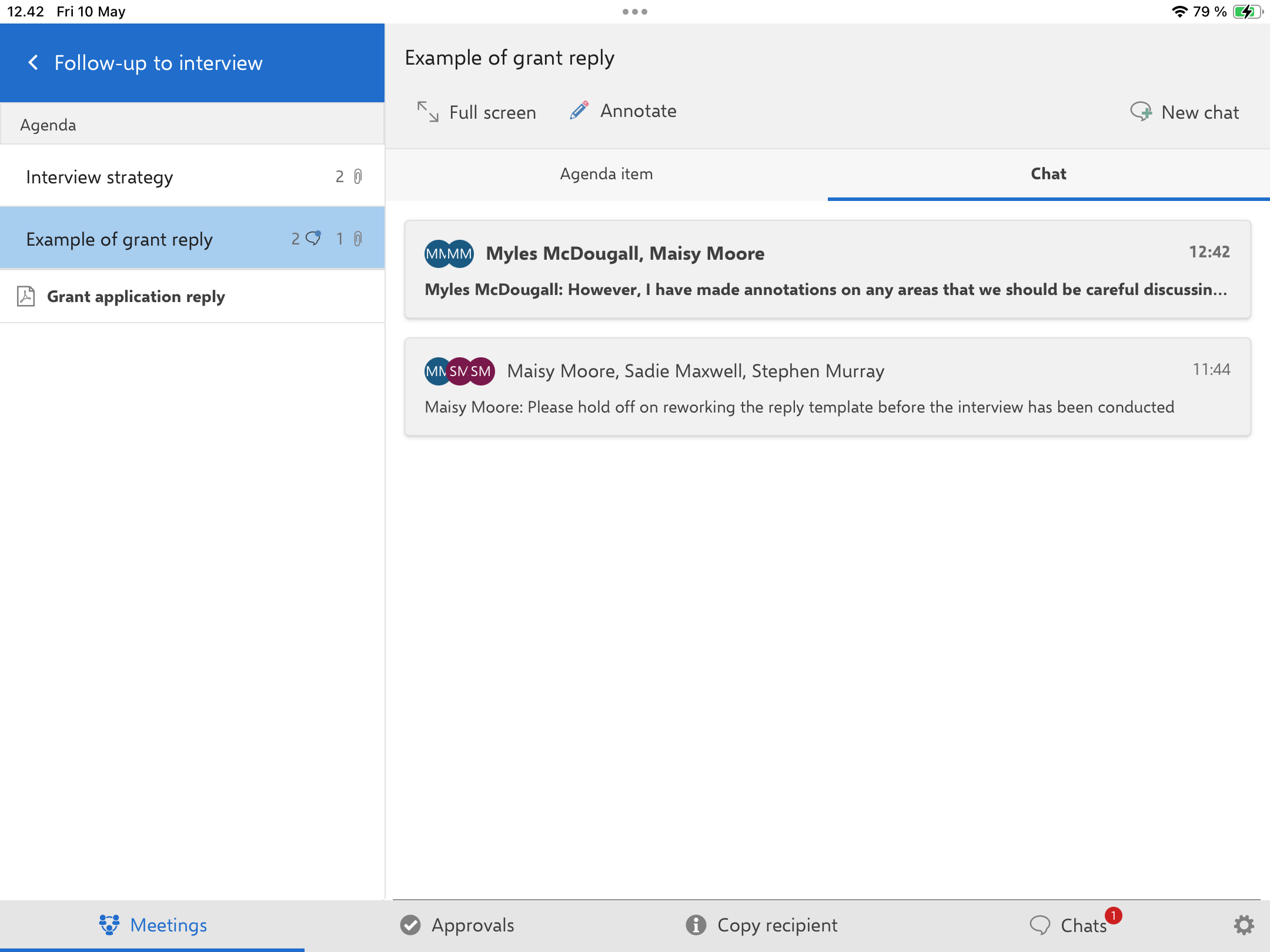Select the Interview strategy agenda item
This screenshot has width=1270, height=952.
(x=100, y=177)
